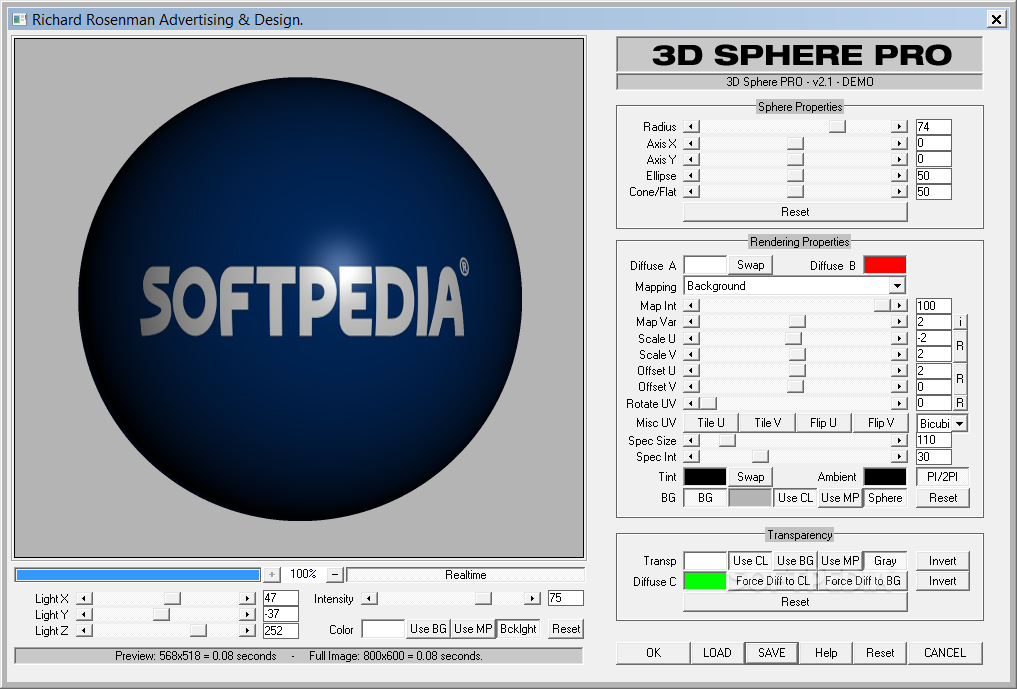The width and height of the screenshot is (1017, 689).
Task: Click the Light Y slider right arrow
Action: 247,614
